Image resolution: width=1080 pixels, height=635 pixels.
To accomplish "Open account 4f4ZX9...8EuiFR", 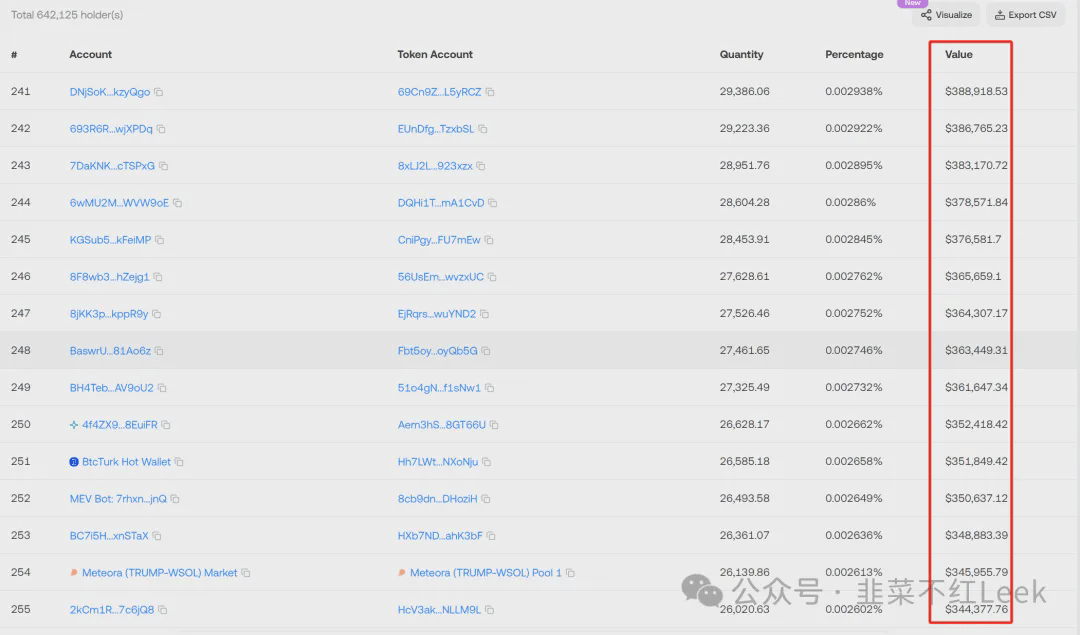I will click(x=119, y=425).
